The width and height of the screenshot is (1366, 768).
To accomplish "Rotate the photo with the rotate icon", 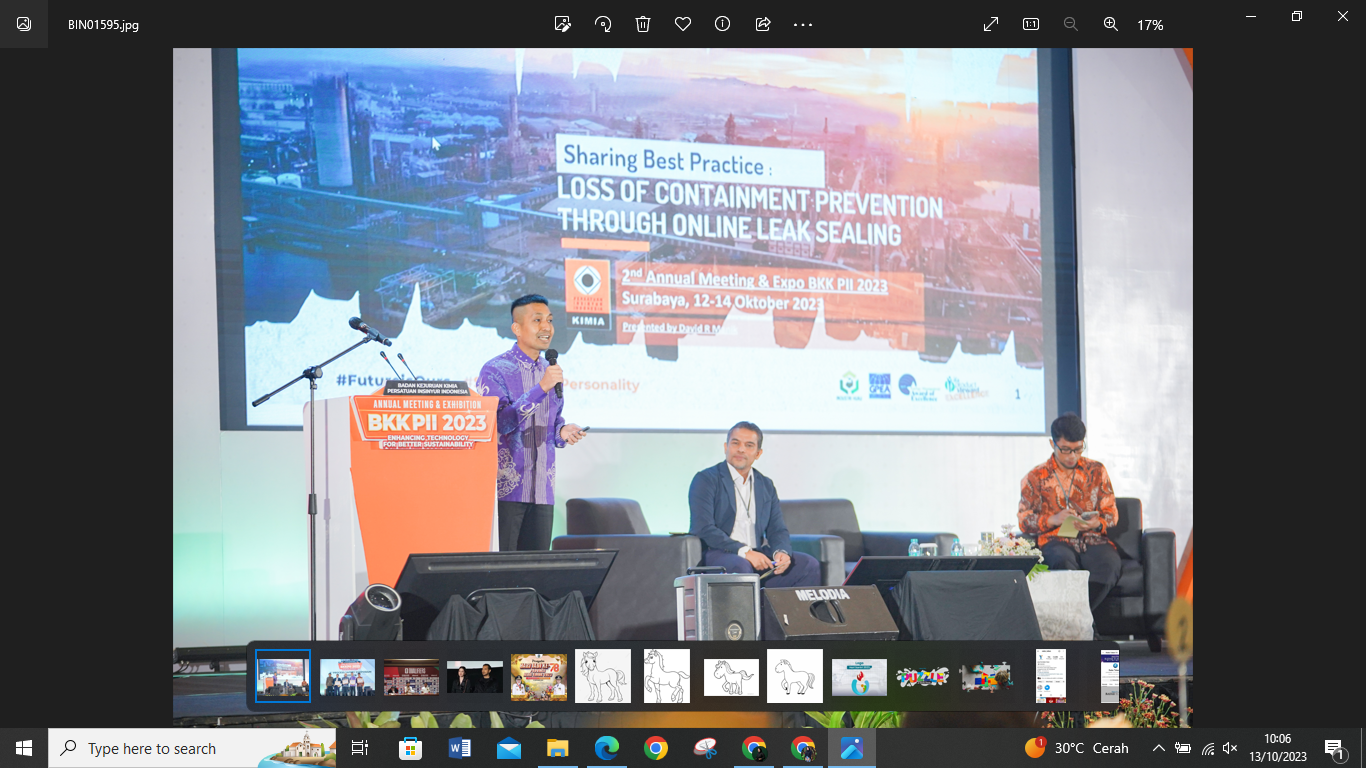I will pos(603,24).
